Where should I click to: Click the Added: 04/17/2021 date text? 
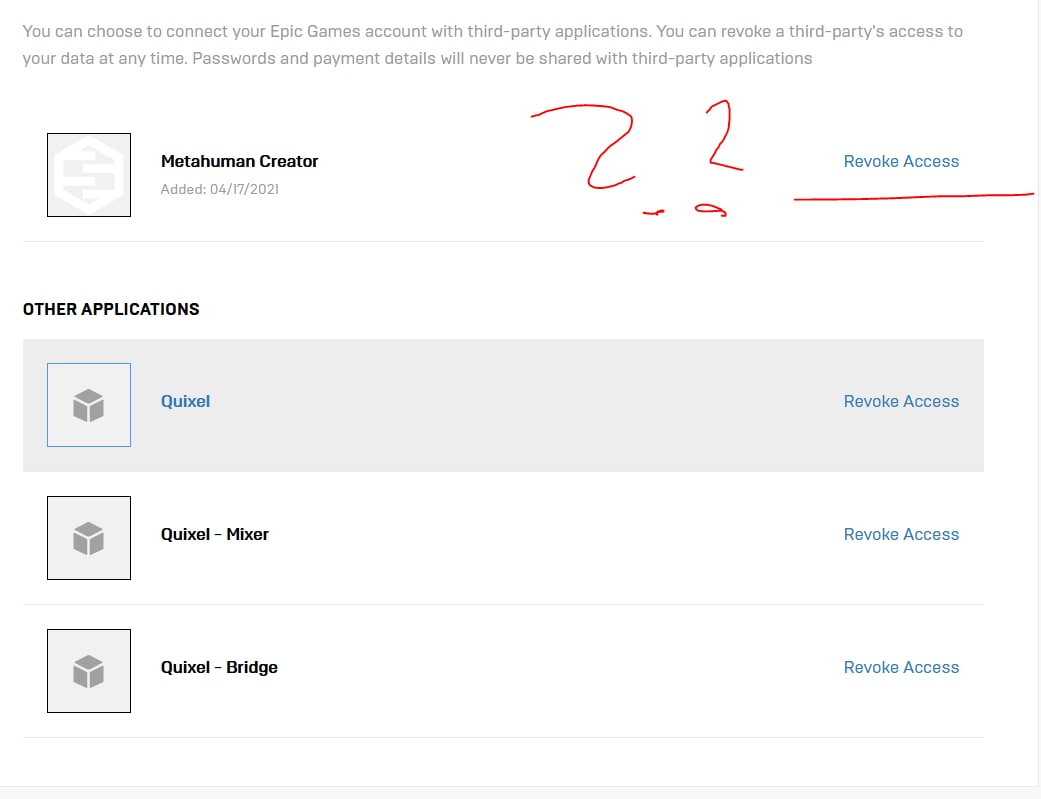[220, 189]
